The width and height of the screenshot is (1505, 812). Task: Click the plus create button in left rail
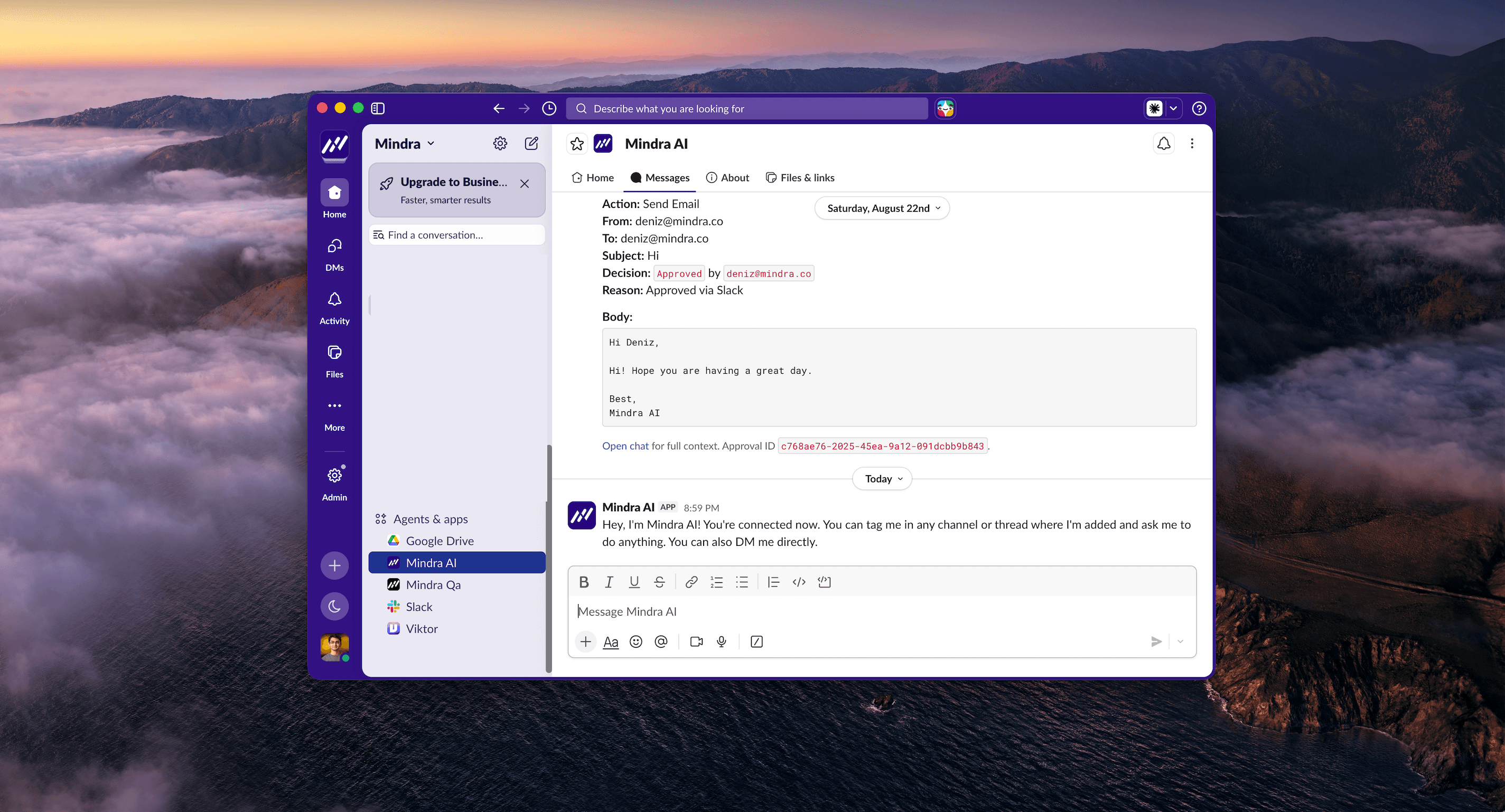335,565
